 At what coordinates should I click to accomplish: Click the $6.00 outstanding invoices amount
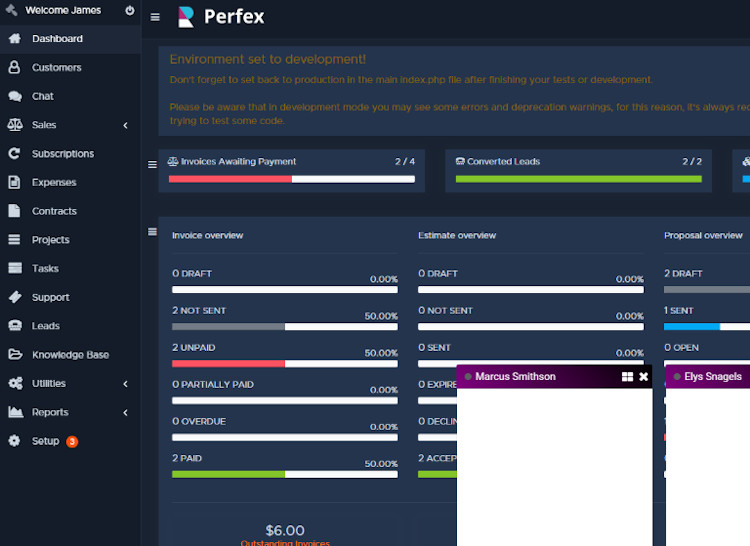point(285,530)
